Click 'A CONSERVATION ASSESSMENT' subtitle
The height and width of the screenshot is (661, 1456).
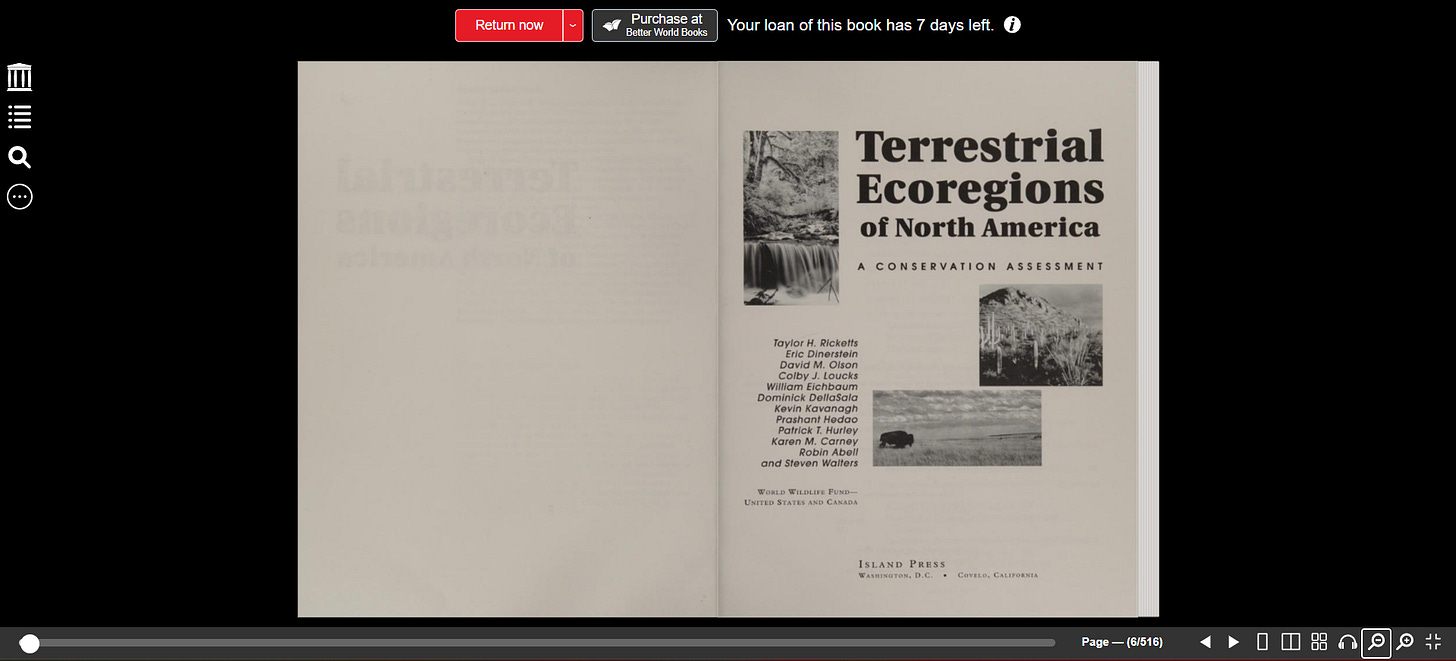(980, 267)
